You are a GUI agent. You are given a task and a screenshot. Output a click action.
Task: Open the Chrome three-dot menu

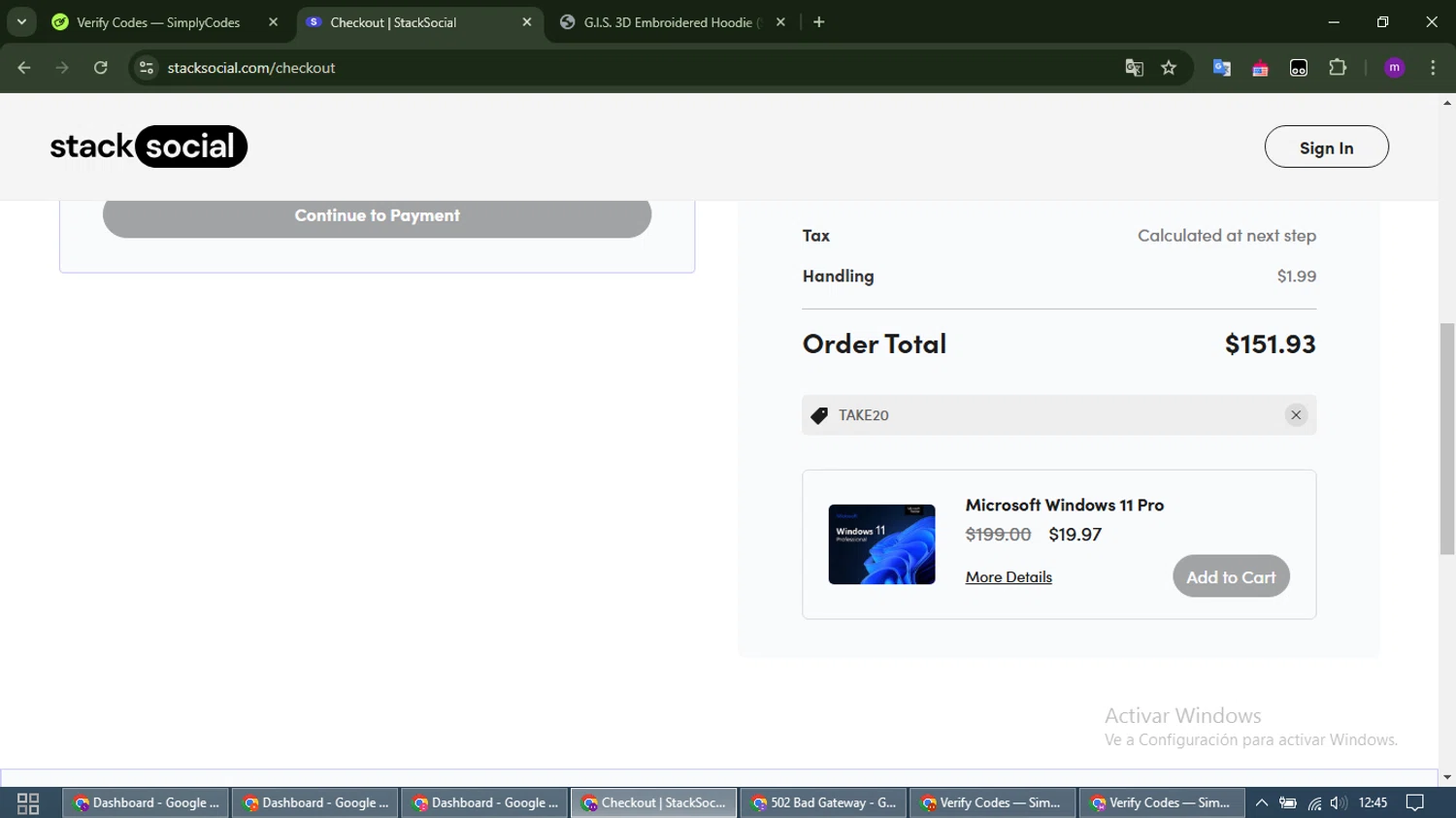[1433, 68]
